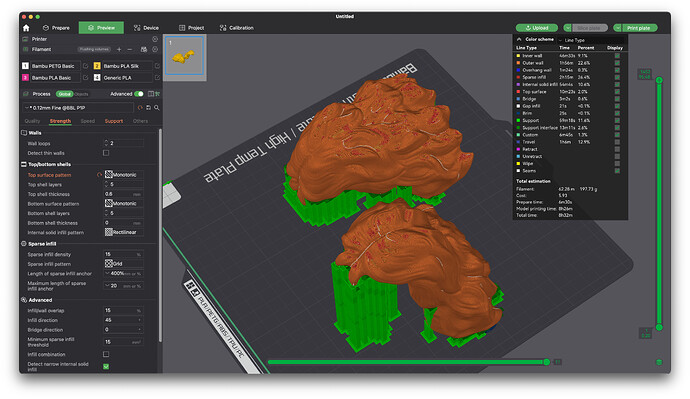Click the Filament section icon
Viewport: 690px width, 399px height.
26,49
